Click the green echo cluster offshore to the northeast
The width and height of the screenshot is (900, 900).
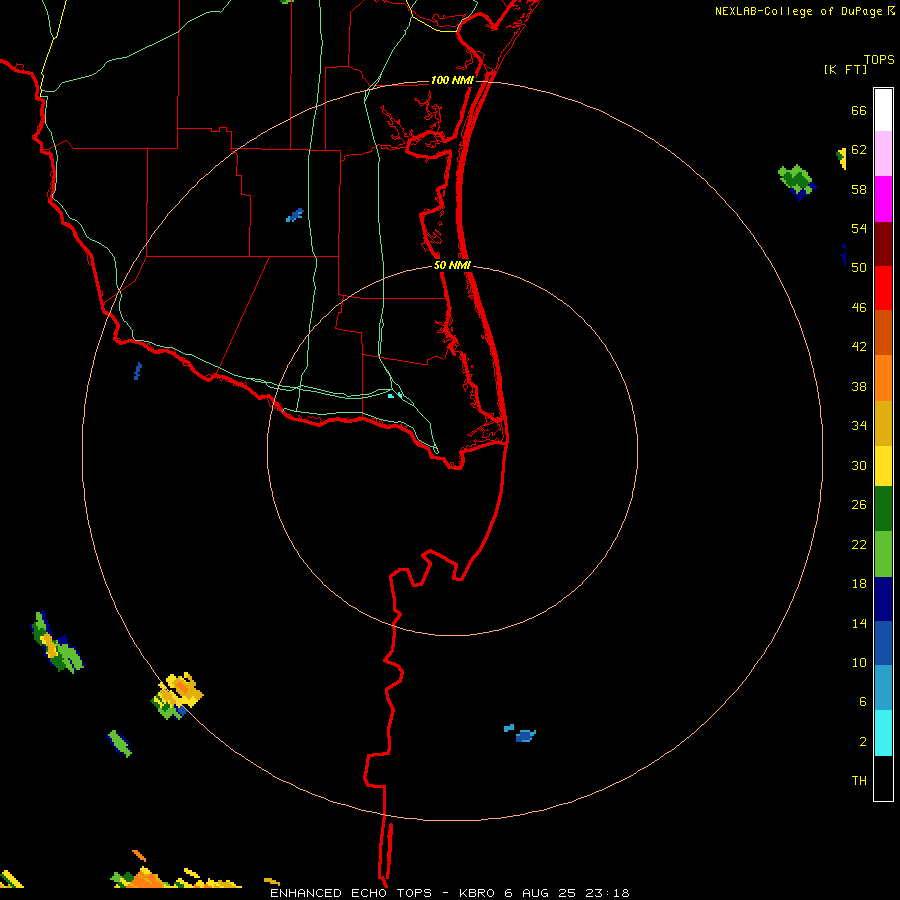click(797, 181)
